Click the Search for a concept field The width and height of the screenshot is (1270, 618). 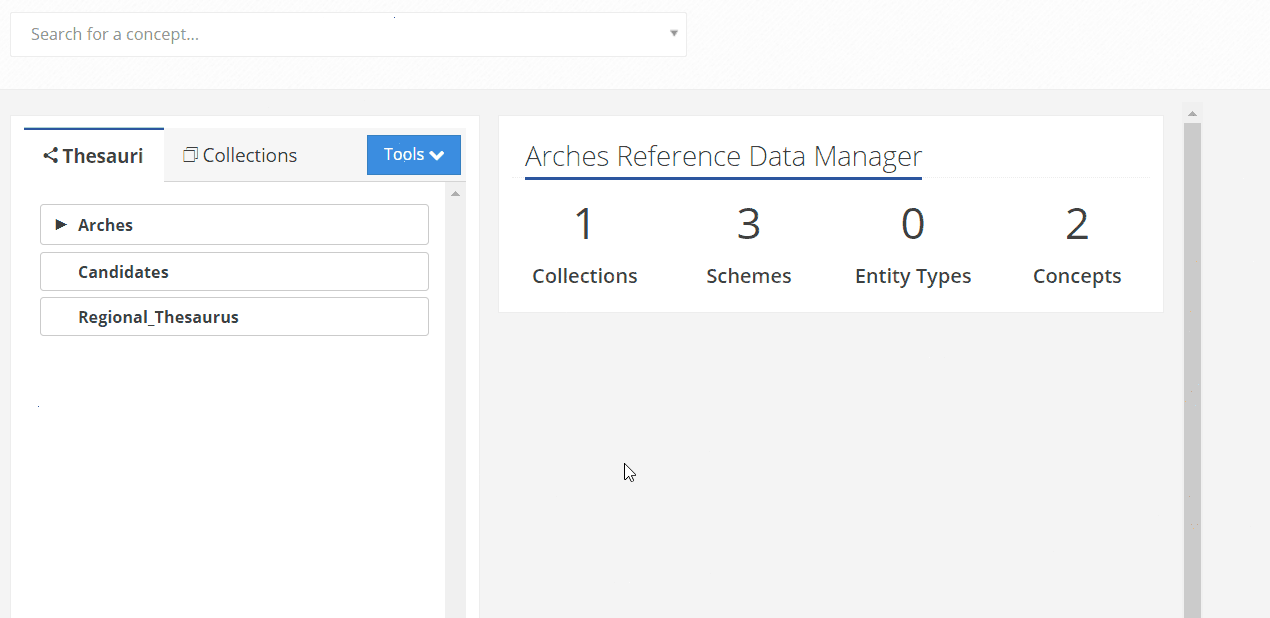(340, 34)
